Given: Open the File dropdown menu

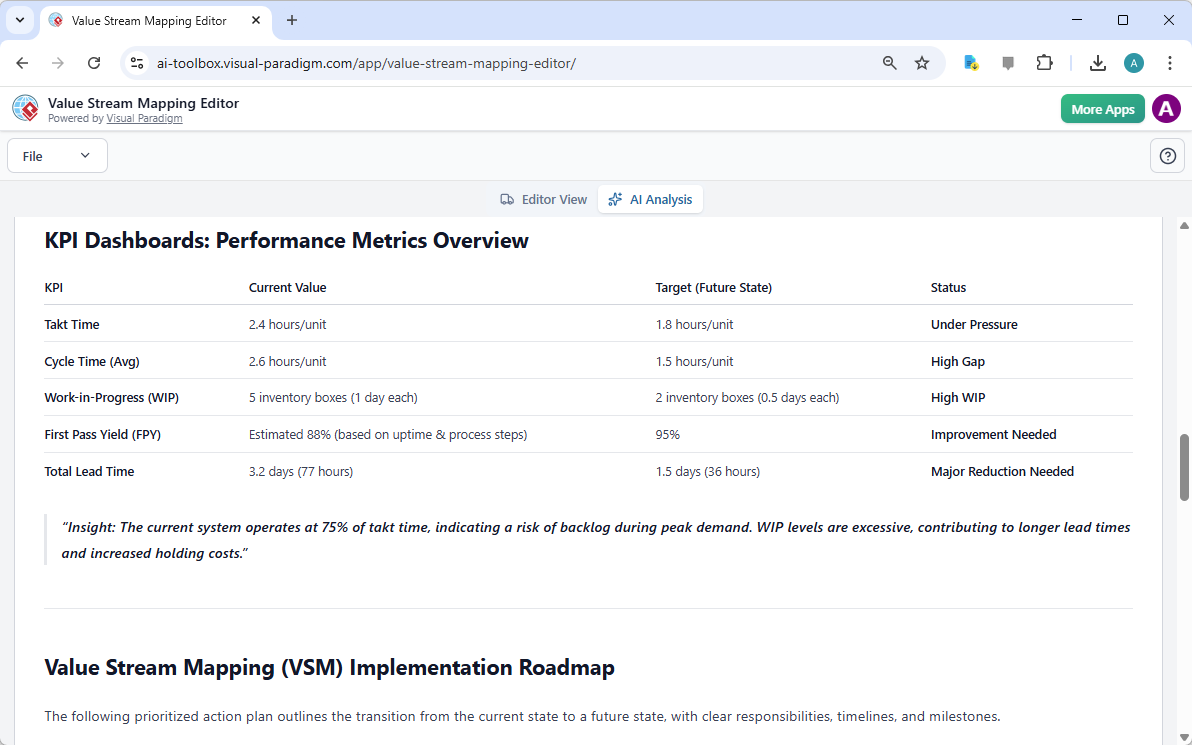Looking at the screenshot, I should (x=57, y=155).
